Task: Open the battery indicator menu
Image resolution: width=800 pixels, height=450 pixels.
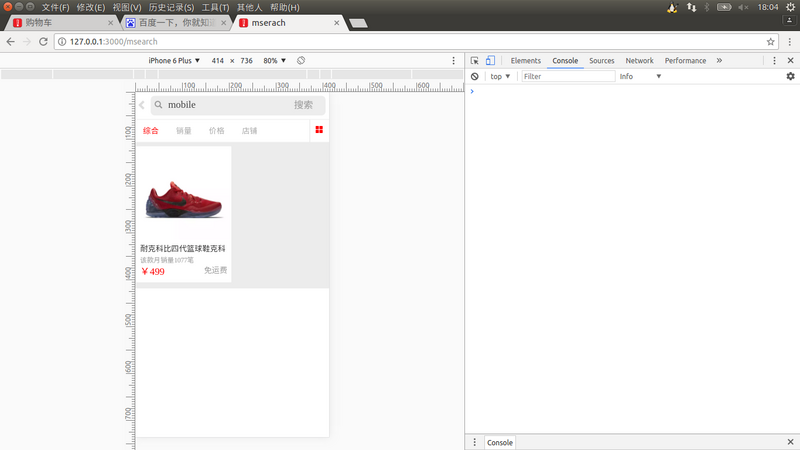Action: [724, 7]
